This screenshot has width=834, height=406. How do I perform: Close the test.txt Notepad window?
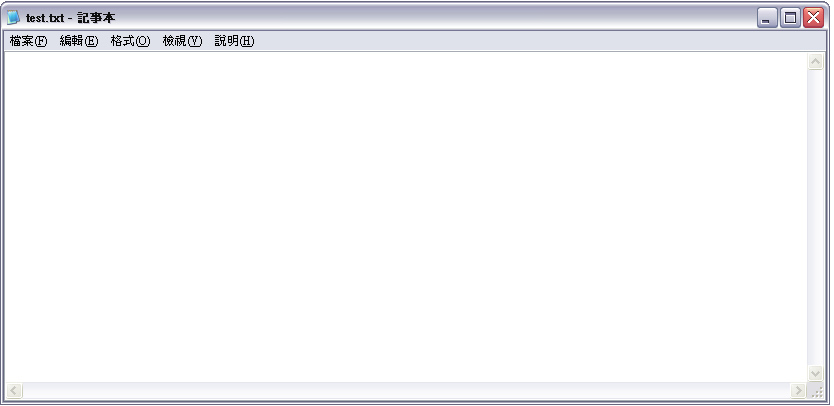click(814, 18)
